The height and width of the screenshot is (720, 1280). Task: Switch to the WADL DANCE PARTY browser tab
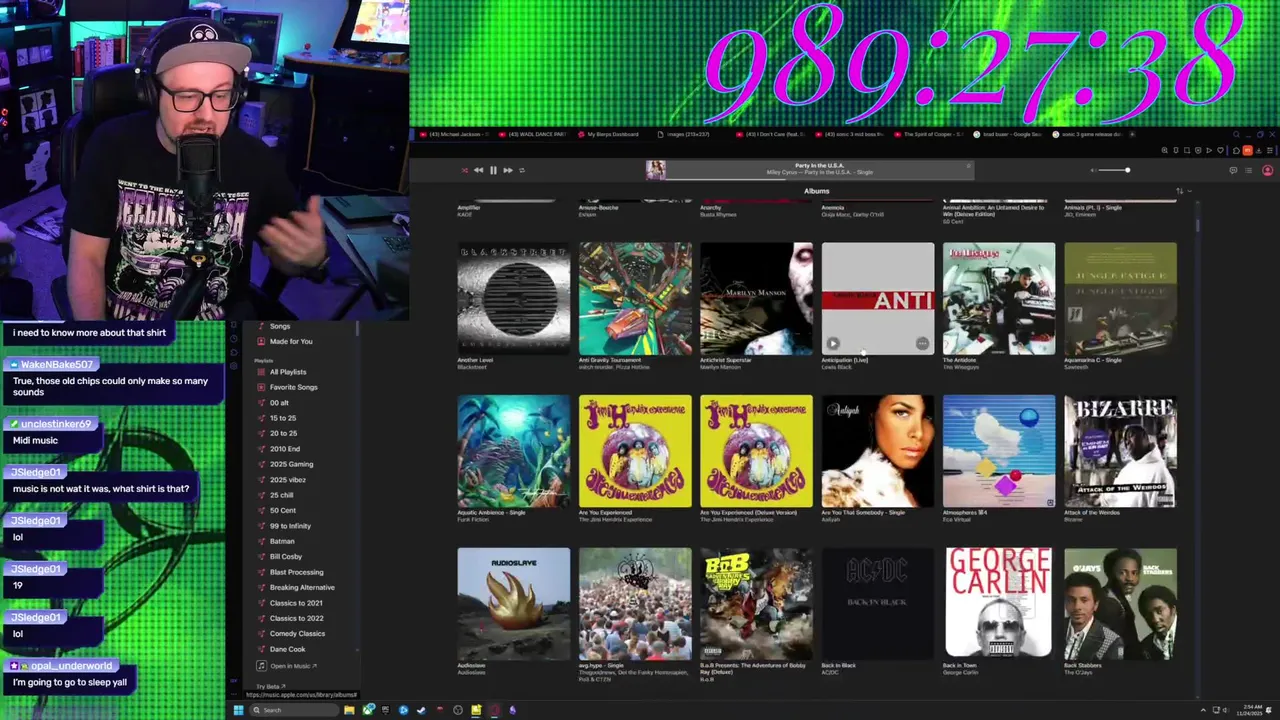pos(533,134)
